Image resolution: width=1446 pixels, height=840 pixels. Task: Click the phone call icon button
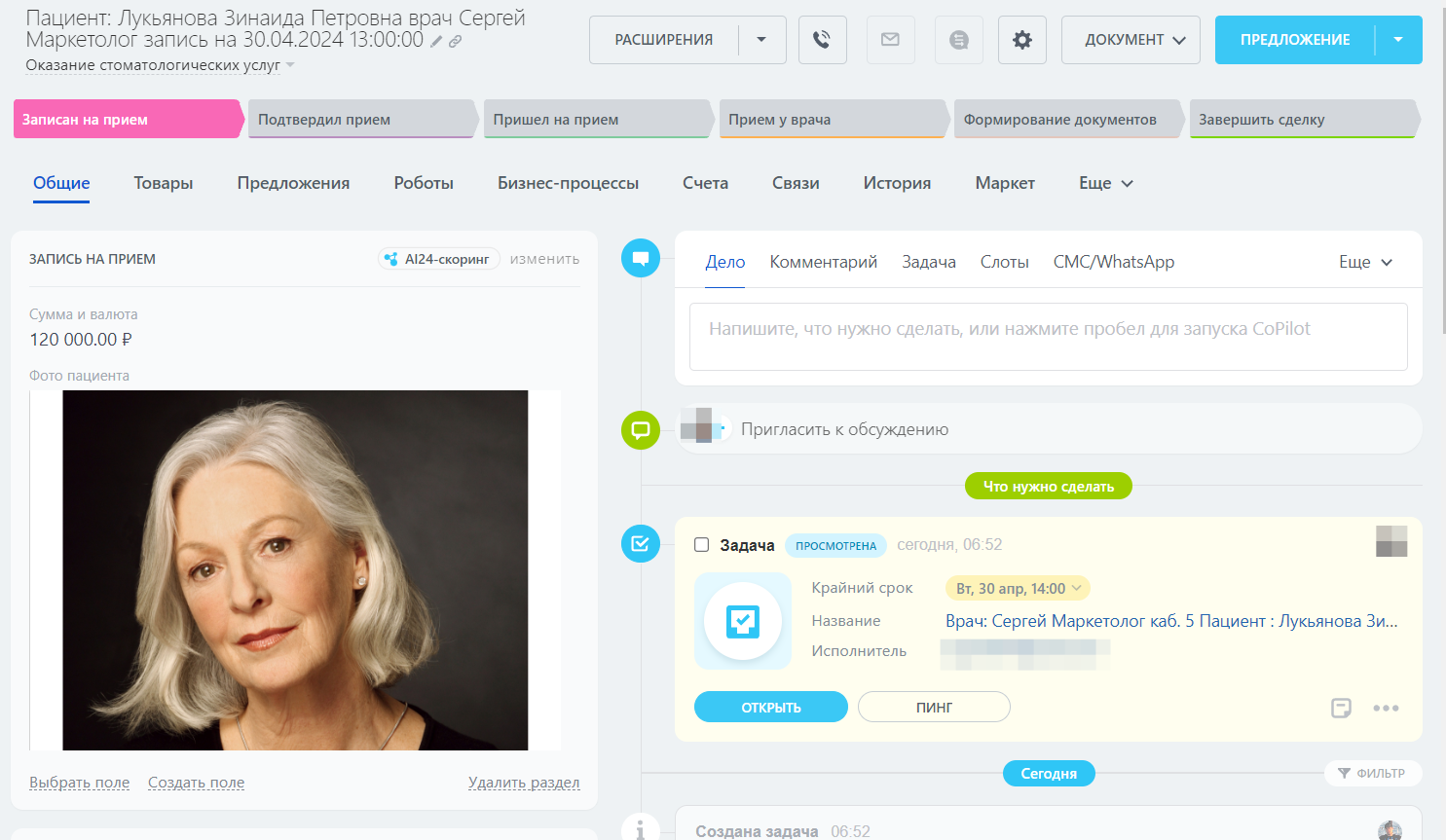pos(822,40)
